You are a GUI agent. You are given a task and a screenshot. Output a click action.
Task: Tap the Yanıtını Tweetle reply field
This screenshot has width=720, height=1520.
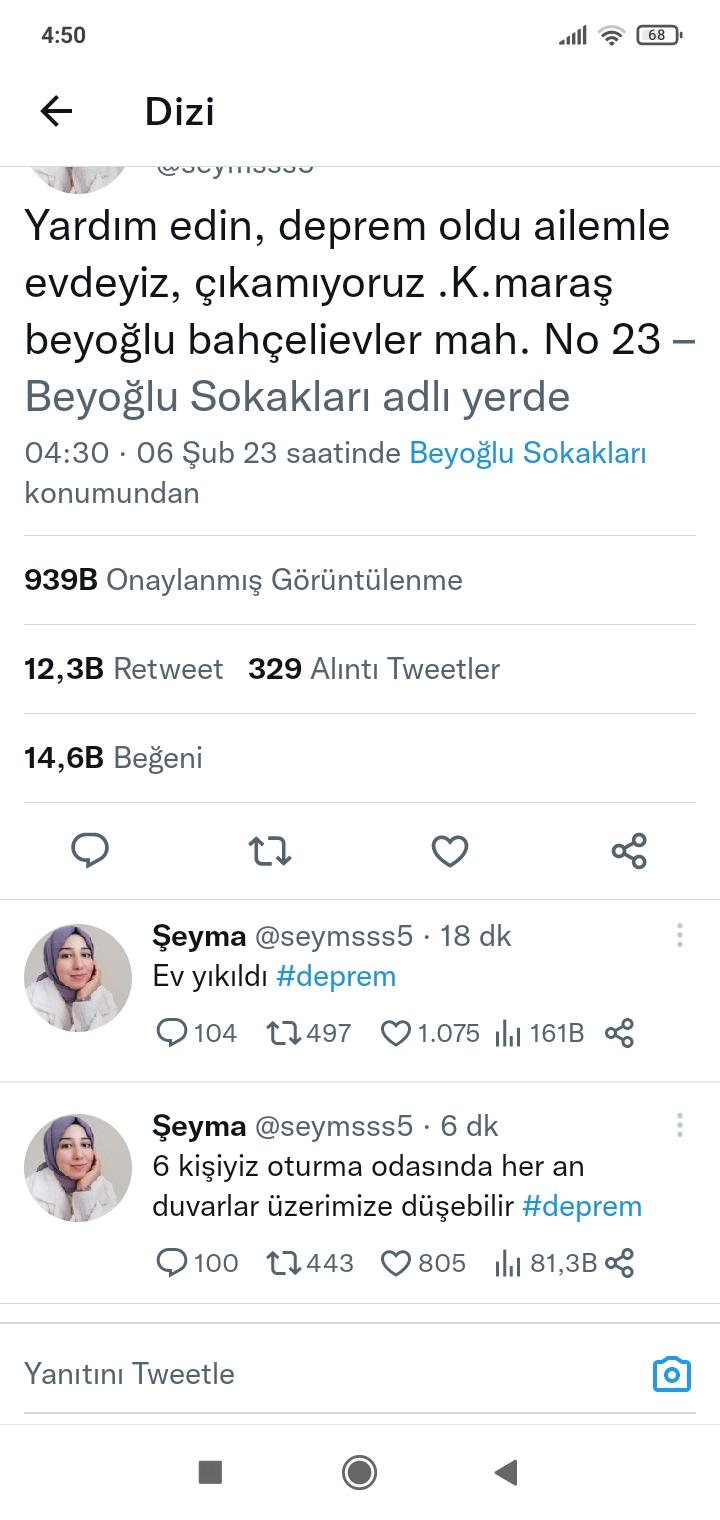[x=300, y=1374]
